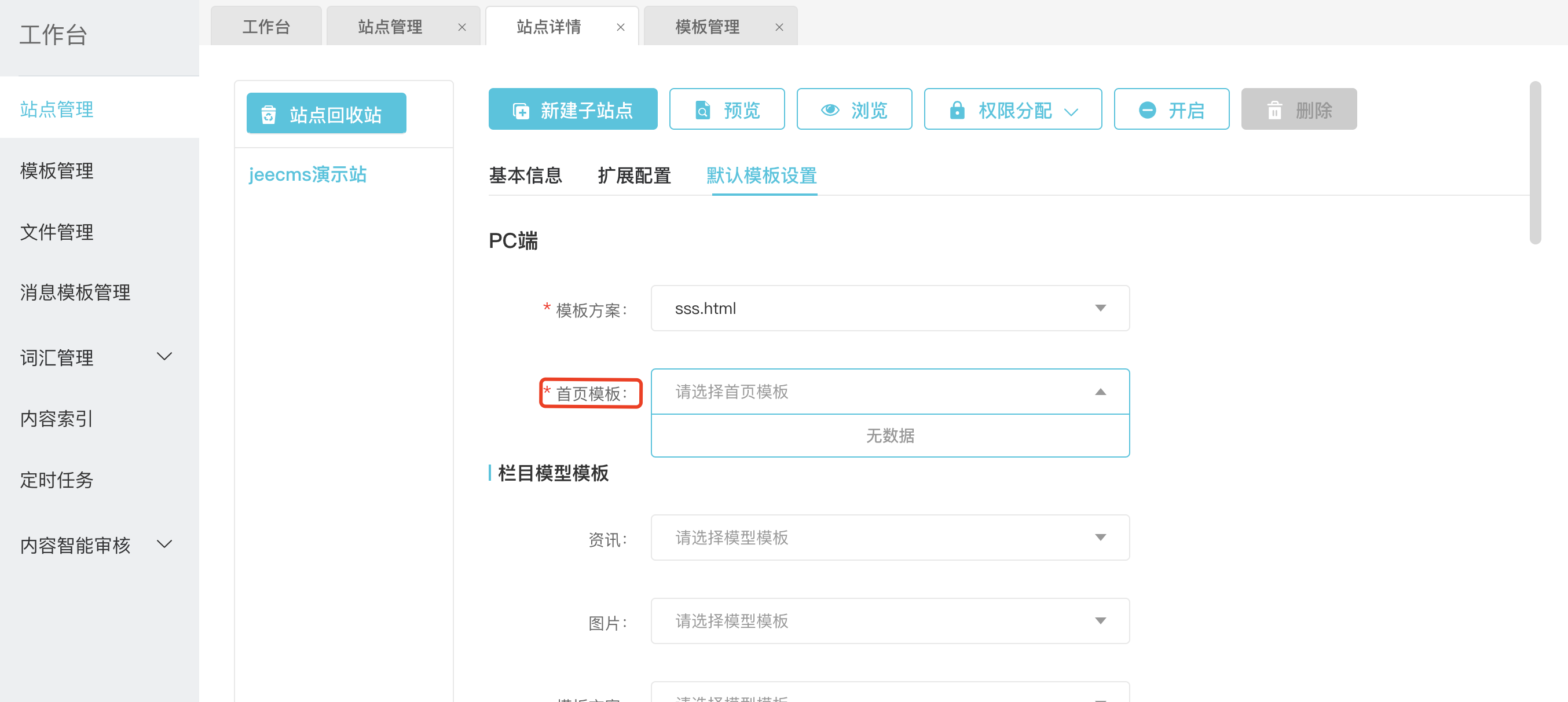
Task: Select jeecms演示站 in the site tree
Action: point(307,175)
